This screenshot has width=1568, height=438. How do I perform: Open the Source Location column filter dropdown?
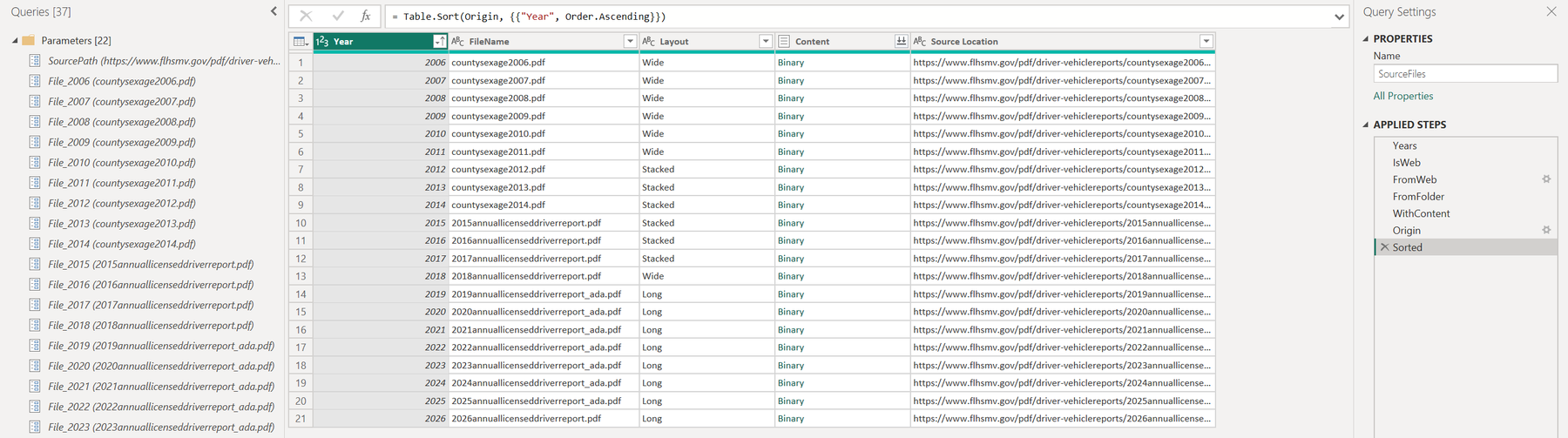(x=1206, y=41)
